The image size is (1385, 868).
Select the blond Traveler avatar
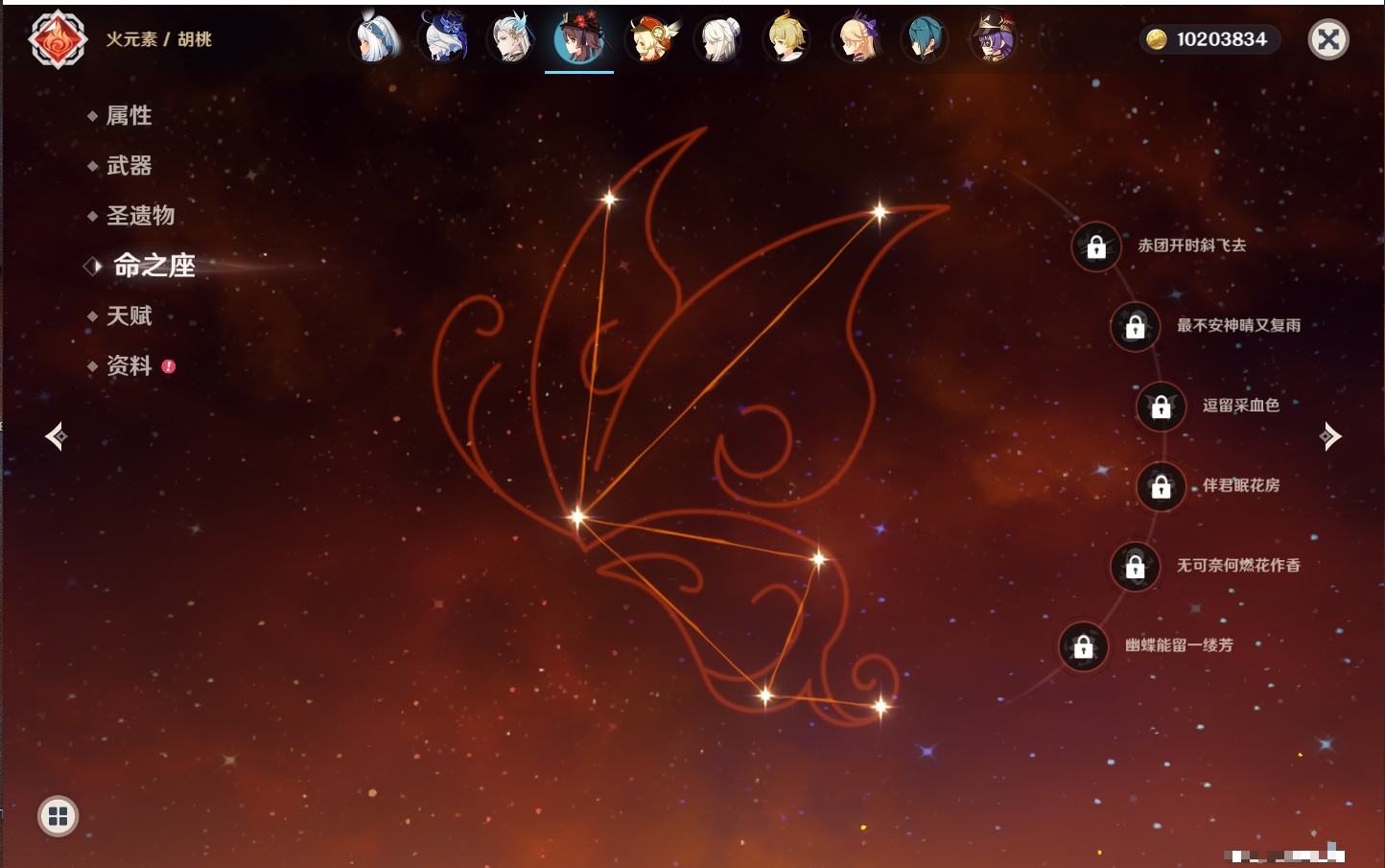tap(786, 40)
